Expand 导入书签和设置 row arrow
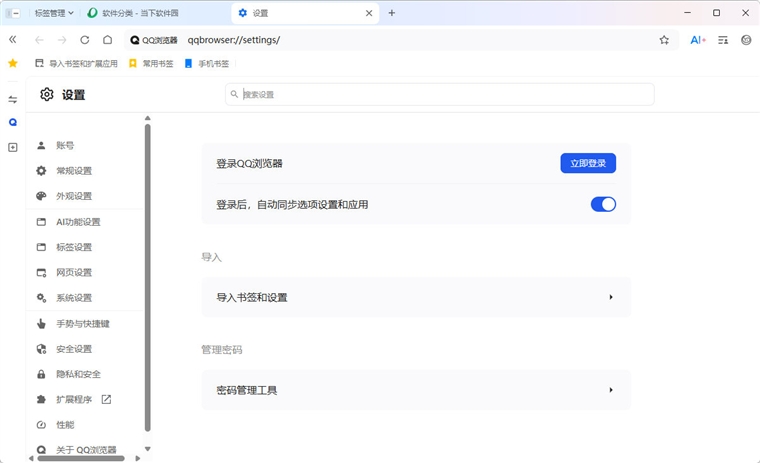The height and width of the screenshot is (463, 760). click(611, 297)
